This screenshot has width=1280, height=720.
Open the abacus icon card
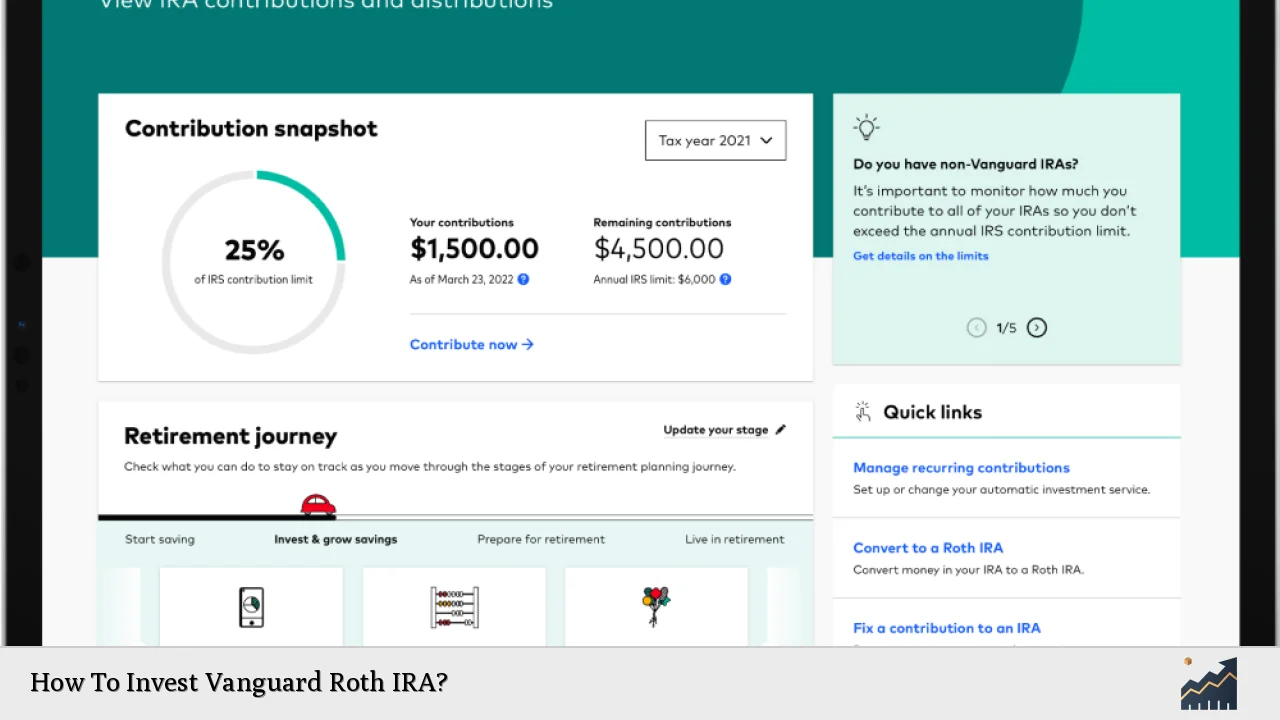pos(454,606)
